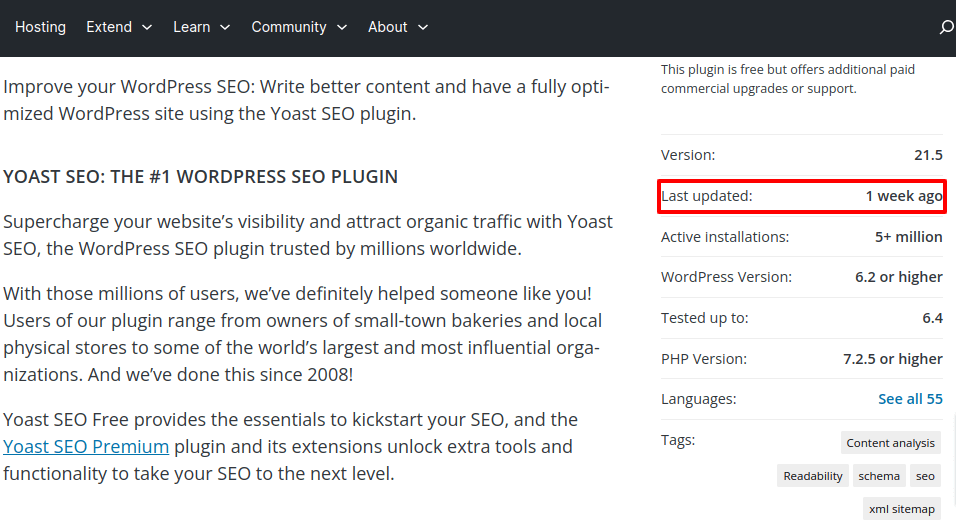Click the Readability tag
The image size is (956, 530).
coord(812,476)
